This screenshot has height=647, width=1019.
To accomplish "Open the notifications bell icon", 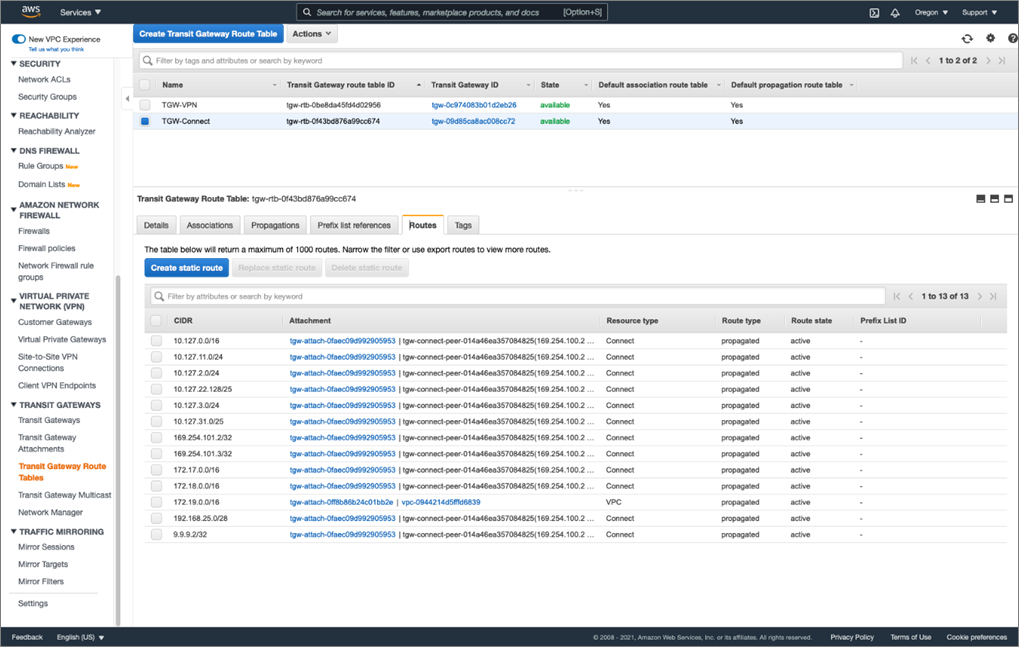I will tap(895, 12).
